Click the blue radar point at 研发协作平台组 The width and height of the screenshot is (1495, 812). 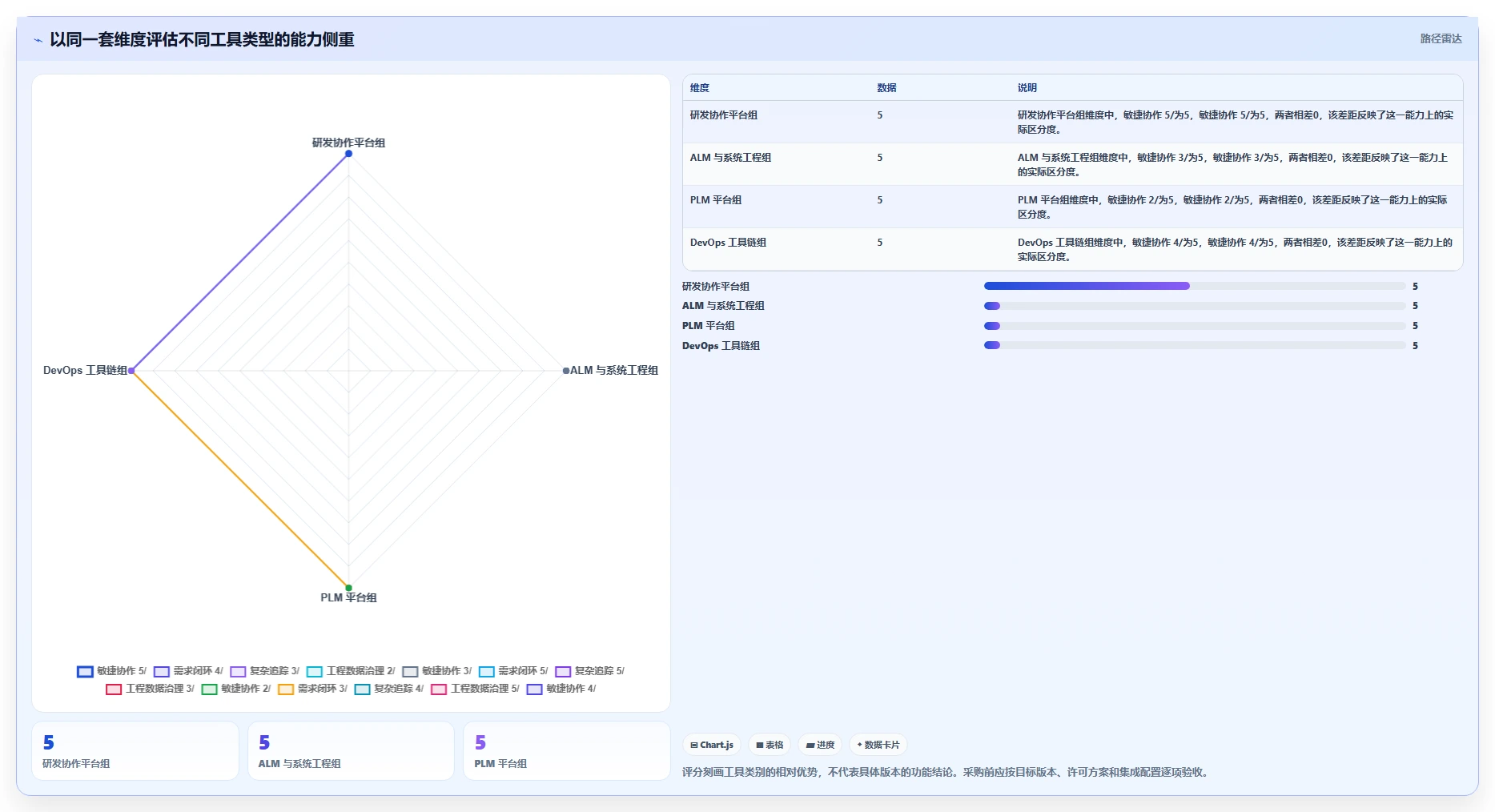pos(348,154)
